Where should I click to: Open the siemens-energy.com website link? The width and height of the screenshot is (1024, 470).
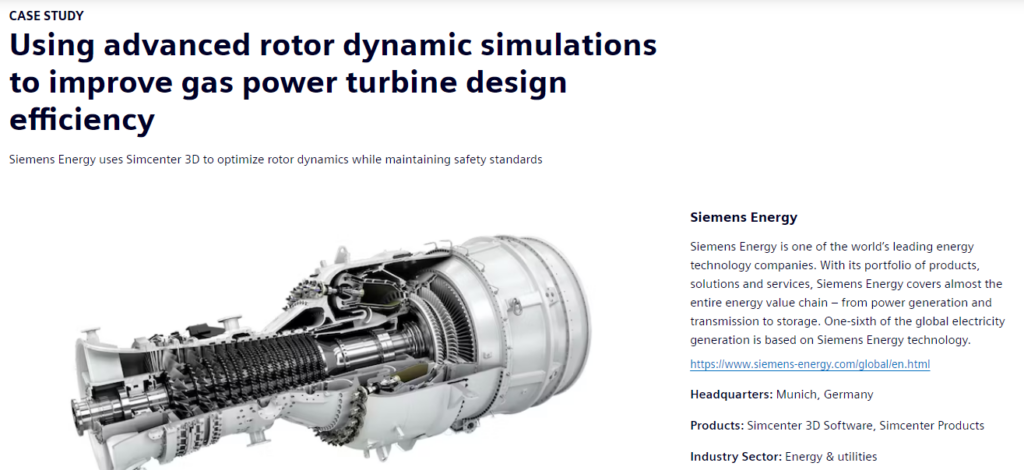810,364
